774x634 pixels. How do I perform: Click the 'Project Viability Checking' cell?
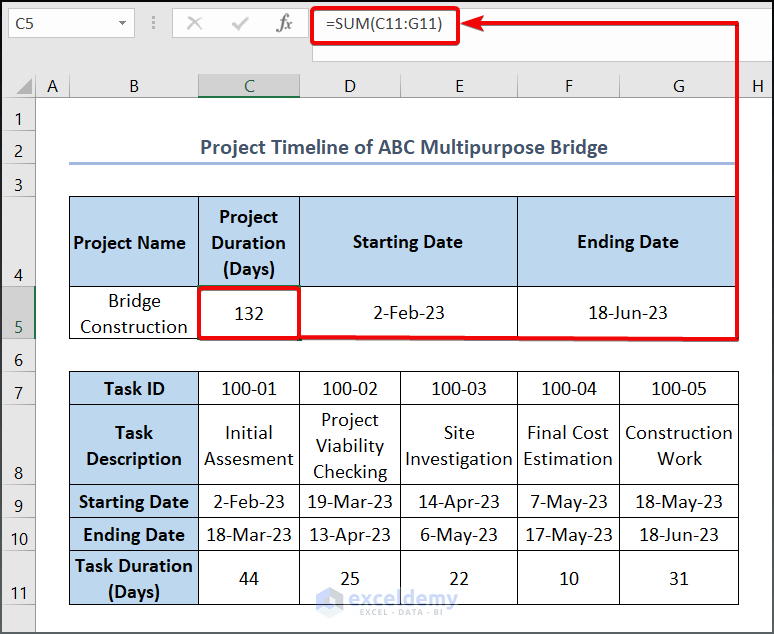click(350, 445)
